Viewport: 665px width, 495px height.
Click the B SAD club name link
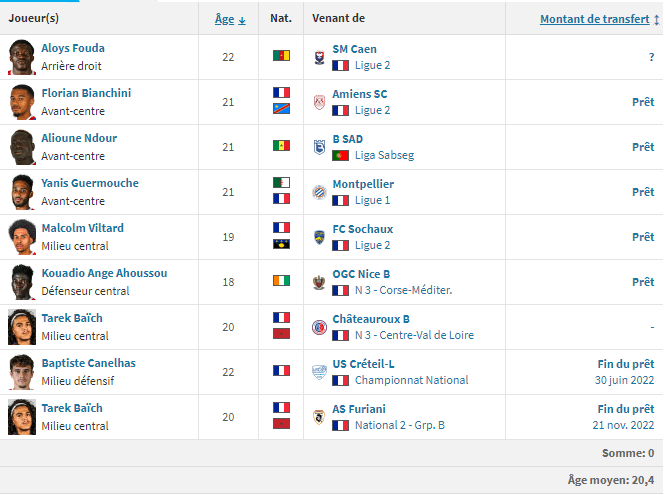pyautogui.click(x=347, y=138)
